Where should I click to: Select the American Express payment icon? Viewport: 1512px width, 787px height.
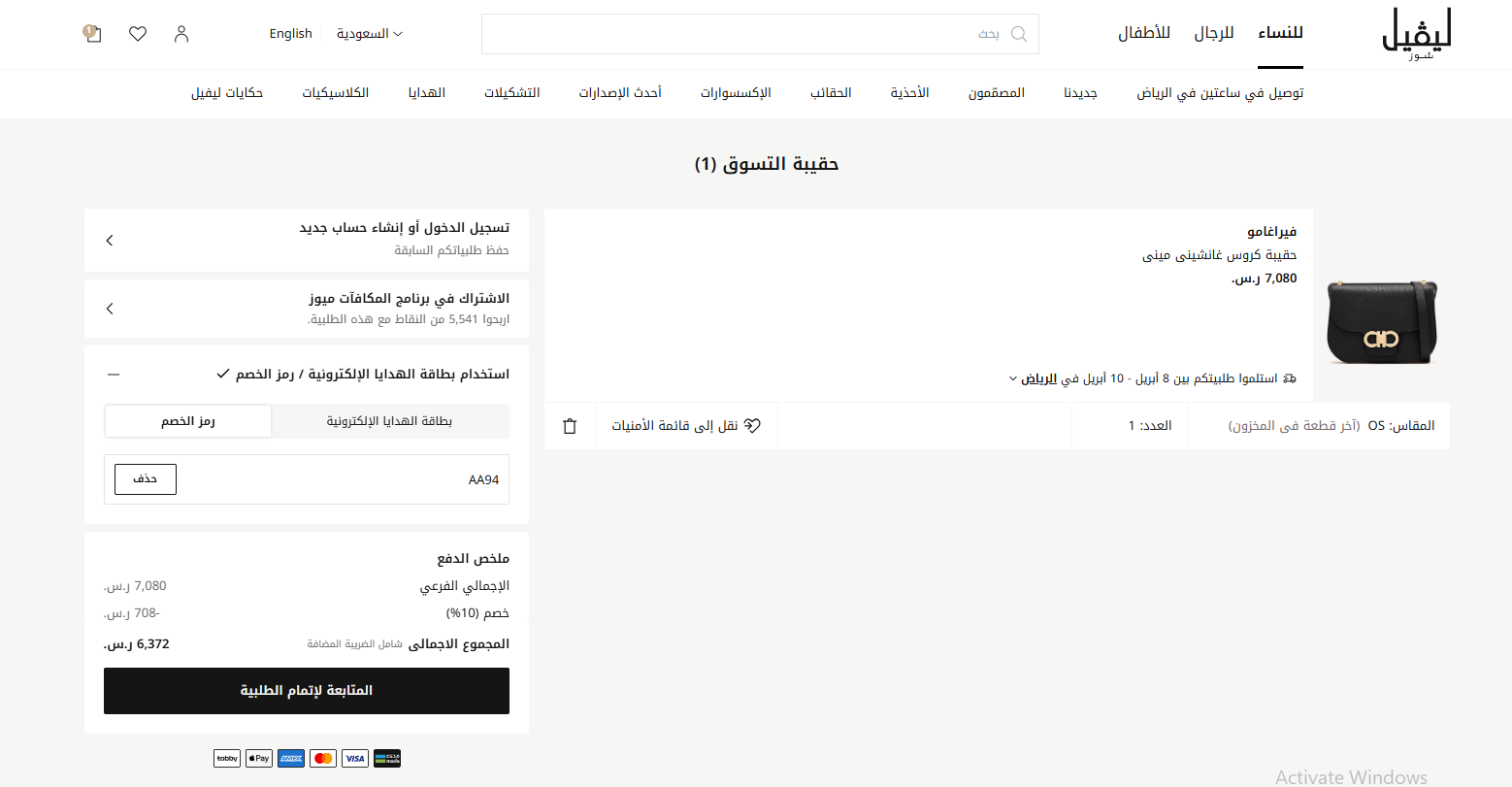point(290,758)
